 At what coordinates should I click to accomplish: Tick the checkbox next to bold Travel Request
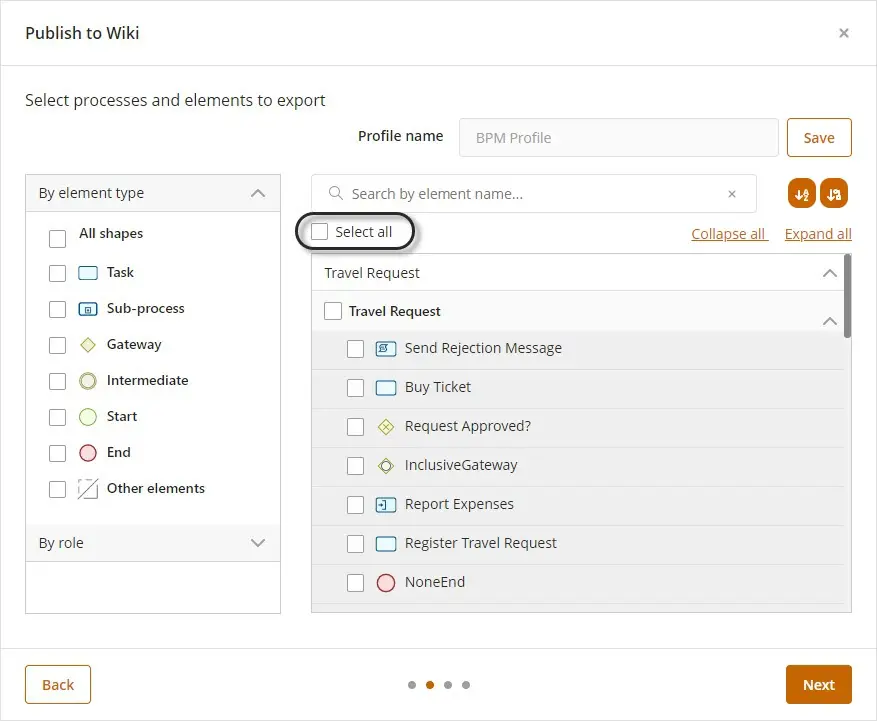(333, 311)
